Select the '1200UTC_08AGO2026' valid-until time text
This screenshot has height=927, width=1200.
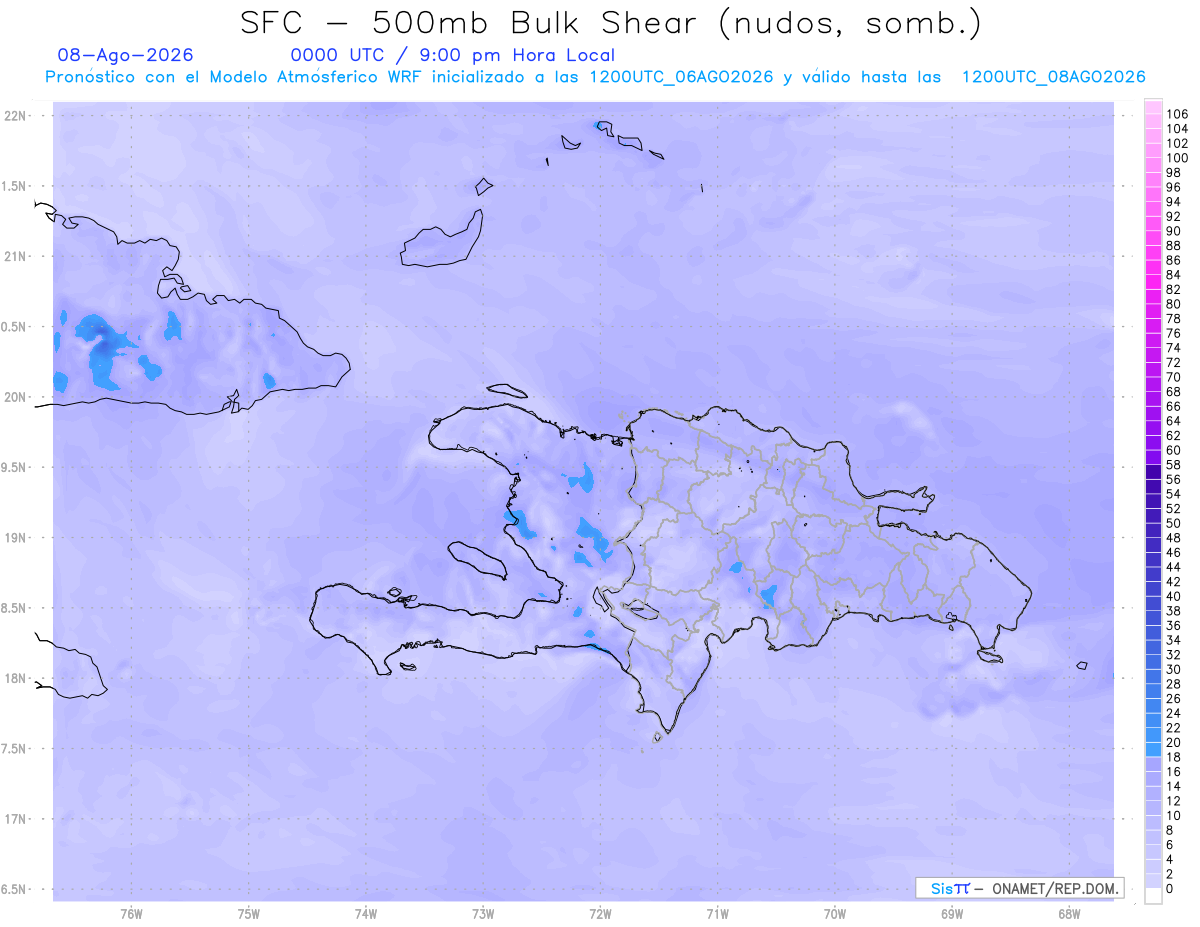pos(1053,77)
